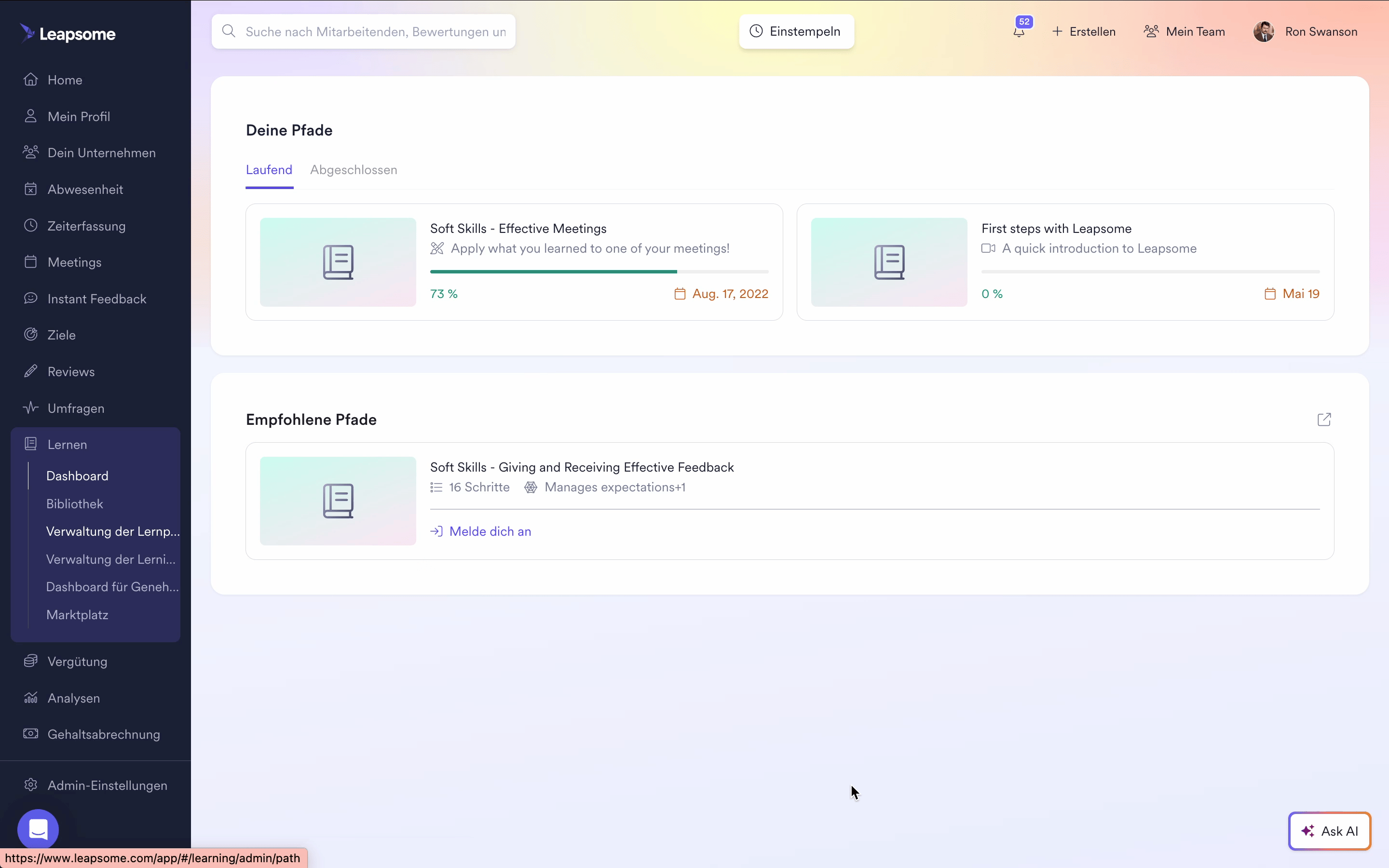Click calendar icon next to Aug. 17, 2022

(680, 294)
